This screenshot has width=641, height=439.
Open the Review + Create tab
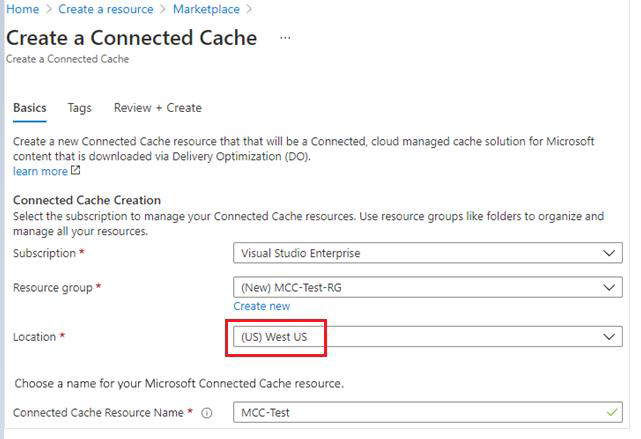pyautogui.click(x=157, y=108)
